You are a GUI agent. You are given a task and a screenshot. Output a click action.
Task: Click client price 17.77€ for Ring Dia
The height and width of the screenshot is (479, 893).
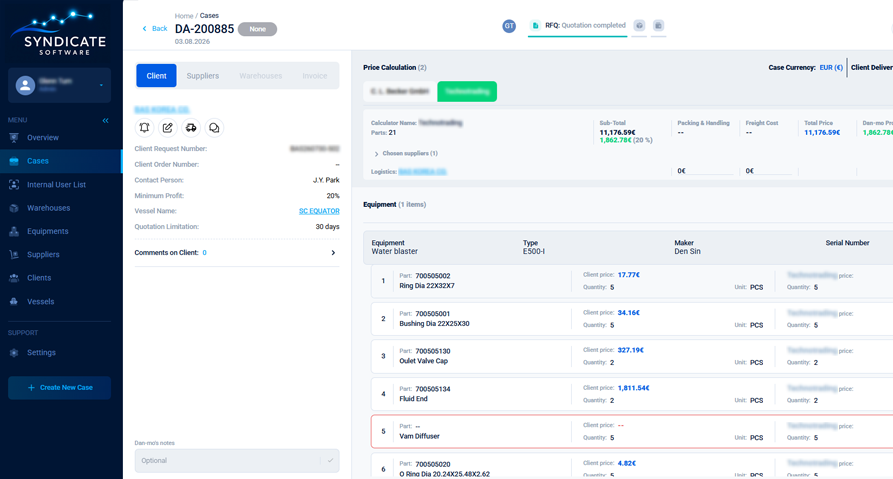[629, 275]
